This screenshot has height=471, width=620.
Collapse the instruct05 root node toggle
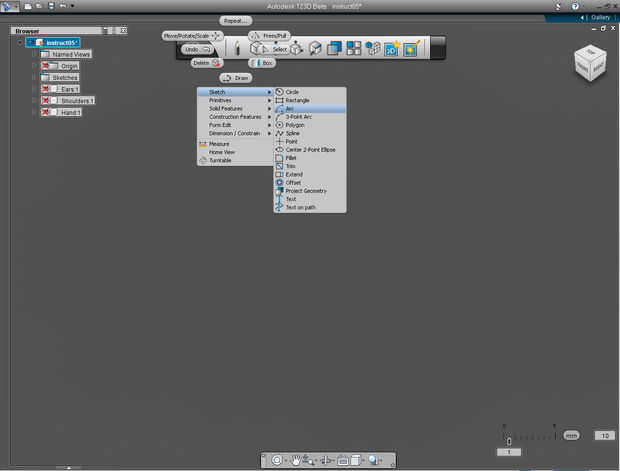pyautogui.click(x=20, y=43)
